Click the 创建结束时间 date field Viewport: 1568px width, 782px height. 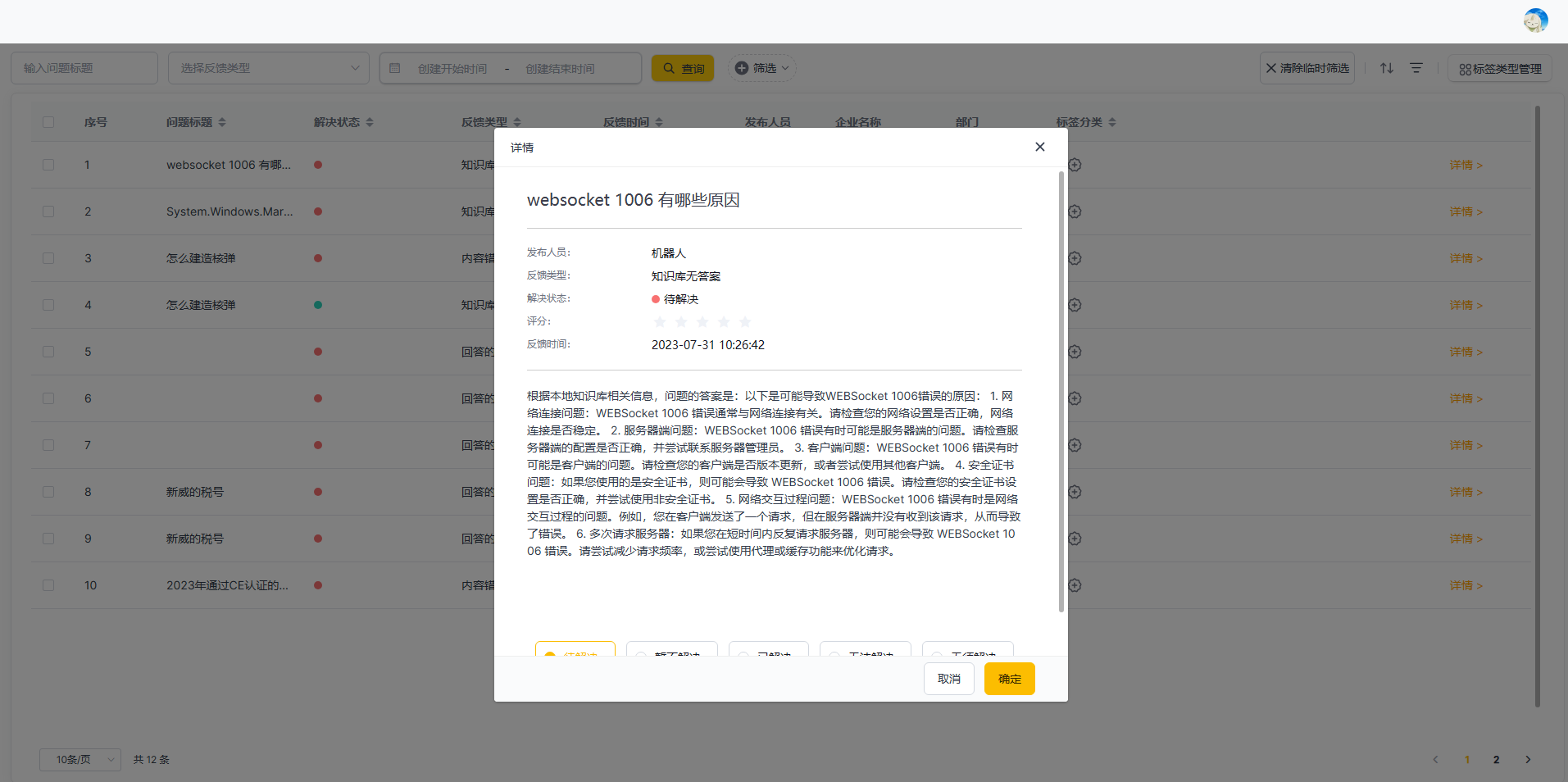coord(561,69)
